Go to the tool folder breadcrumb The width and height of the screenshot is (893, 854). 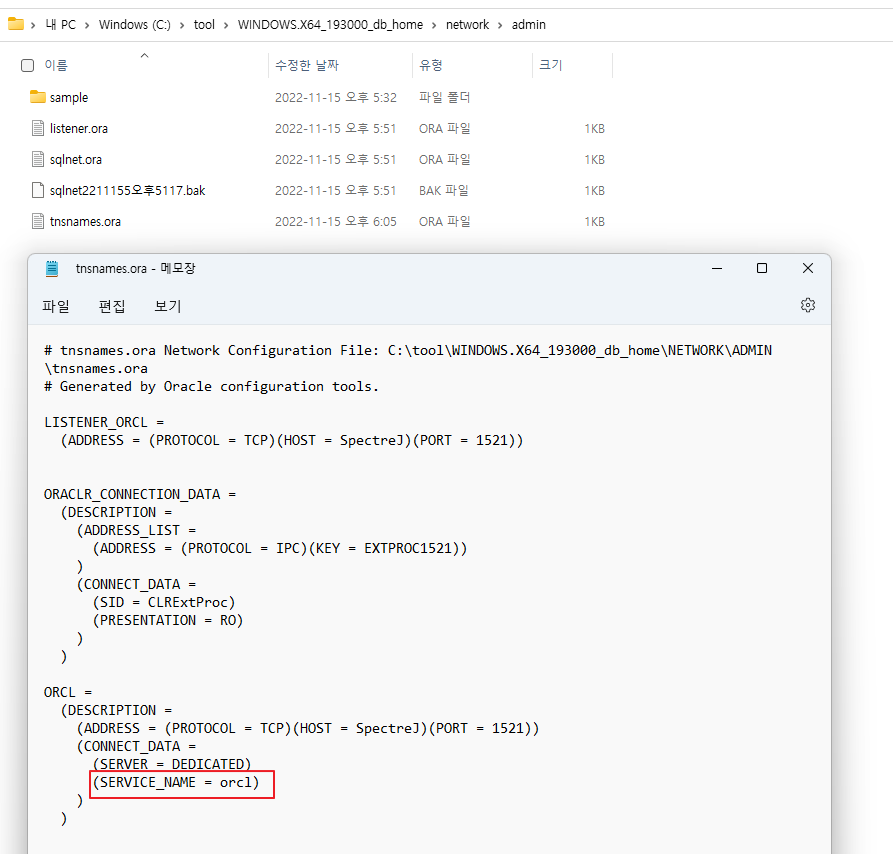(x=204, y=24)
